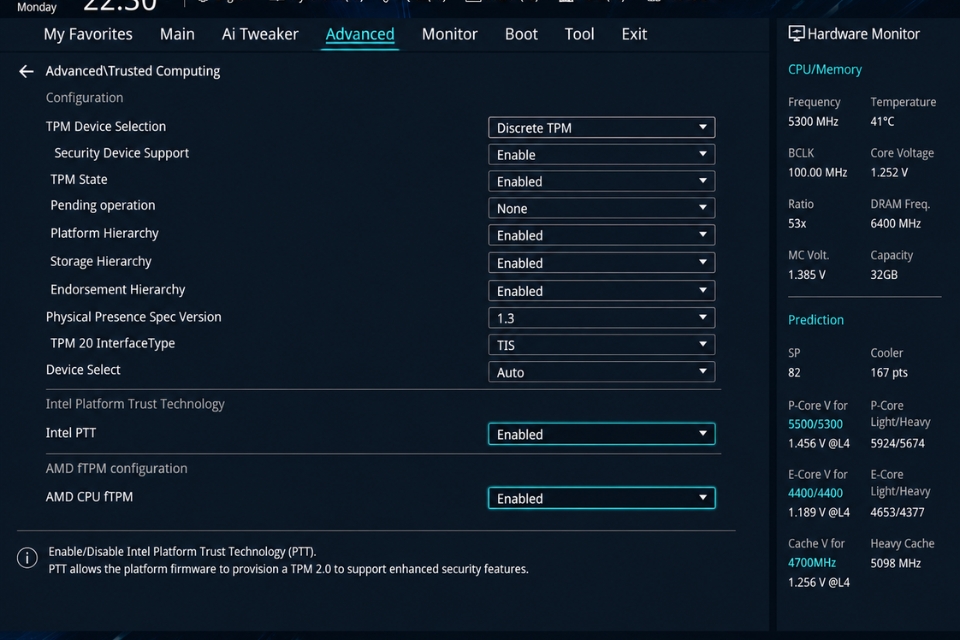Expand the Storage Hierarchy dropdown
960x640 pixels.
coord(601,263)
